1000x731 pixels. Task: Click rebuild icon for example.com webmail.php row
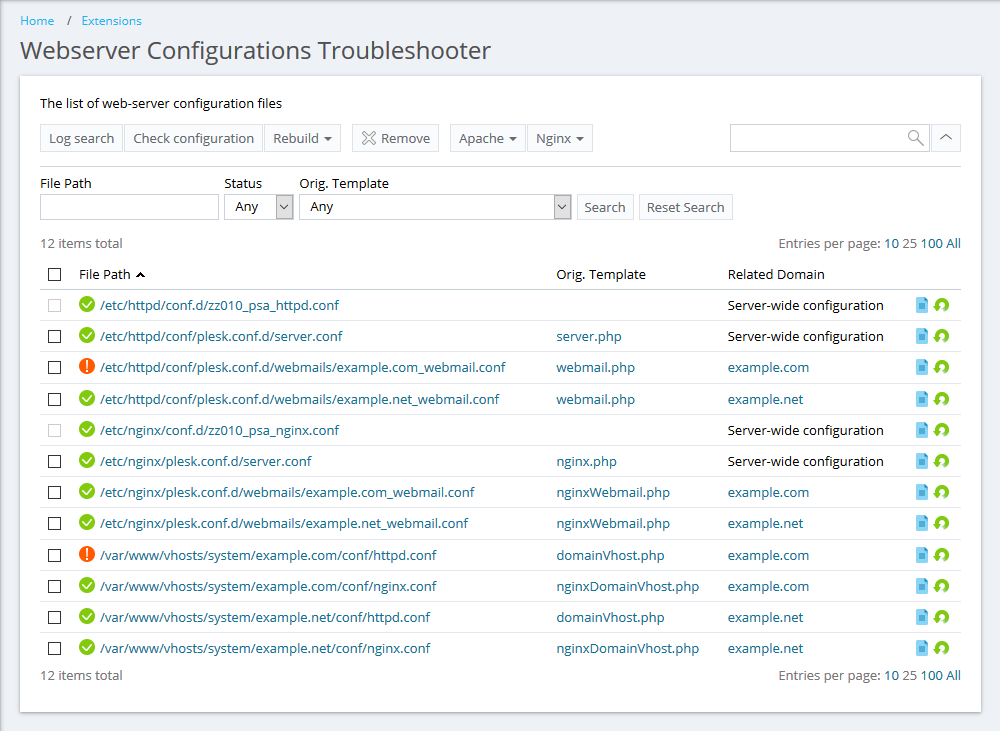[941, 368]
